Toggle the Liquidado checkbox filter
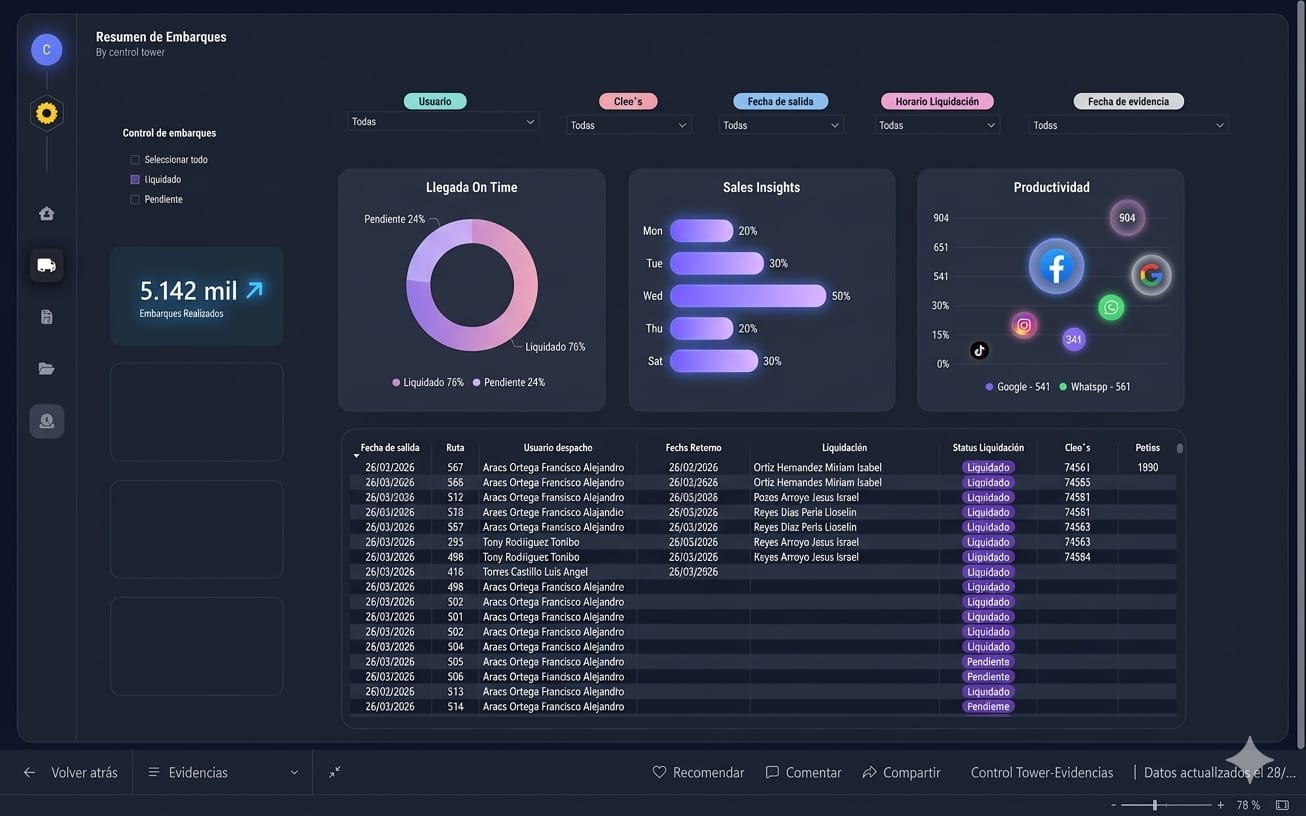The height and width of the screenshot is (816, 1306). [135, 180]
